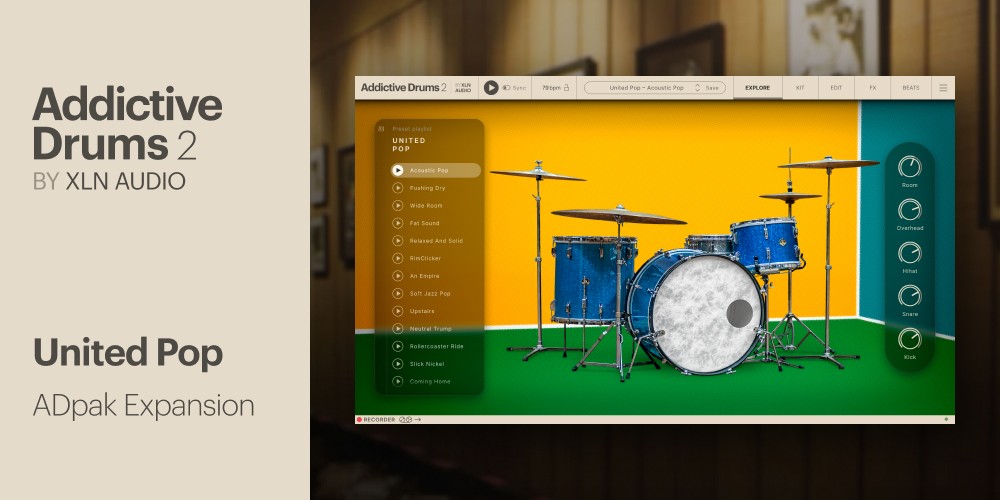
Task: Play the Rollercoaster Ride preset preview
Action: [x=398, y=346]
